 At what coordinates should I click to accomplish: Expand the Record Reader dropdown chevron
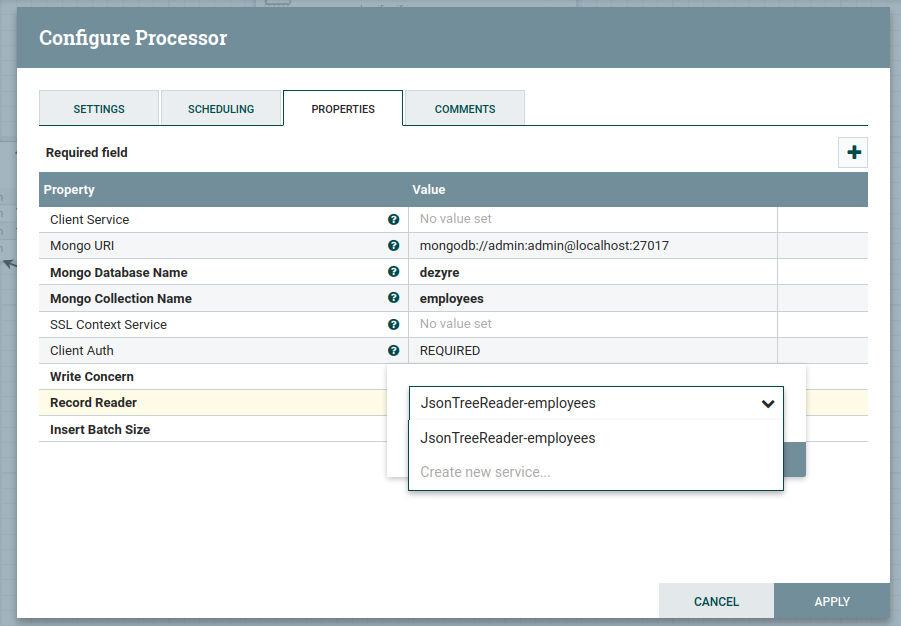[768, 404]
